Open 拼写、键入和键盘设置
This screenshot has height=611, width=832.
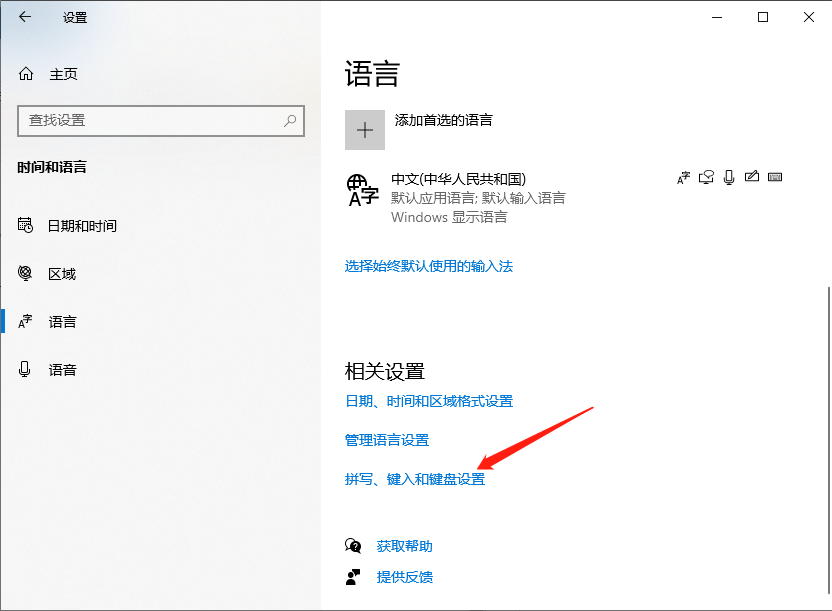tap(417, 479)
